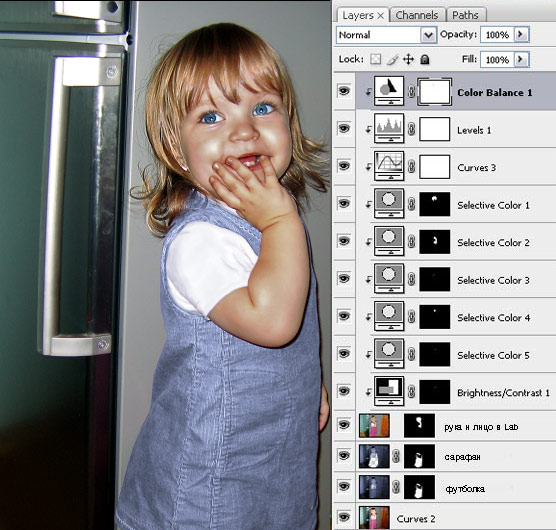Hide the Color Balance 1 layer
The height and width of the screenshot is (530, 556).
tap(344, 91)
